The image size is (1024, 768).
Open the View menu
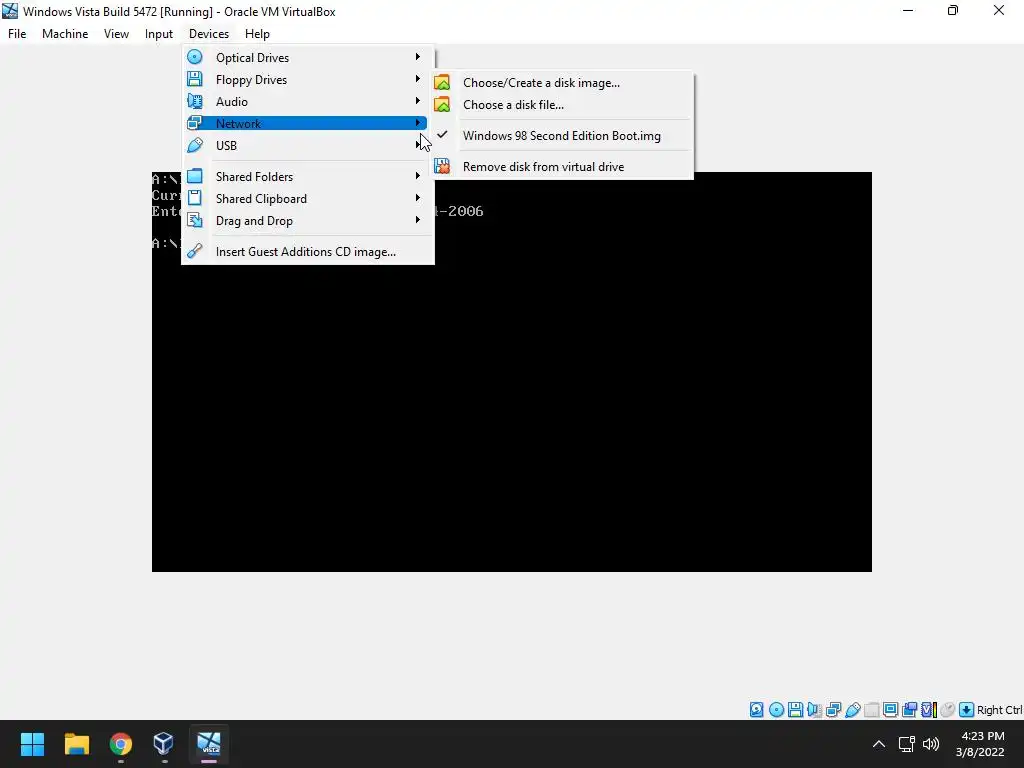(116, 34)
